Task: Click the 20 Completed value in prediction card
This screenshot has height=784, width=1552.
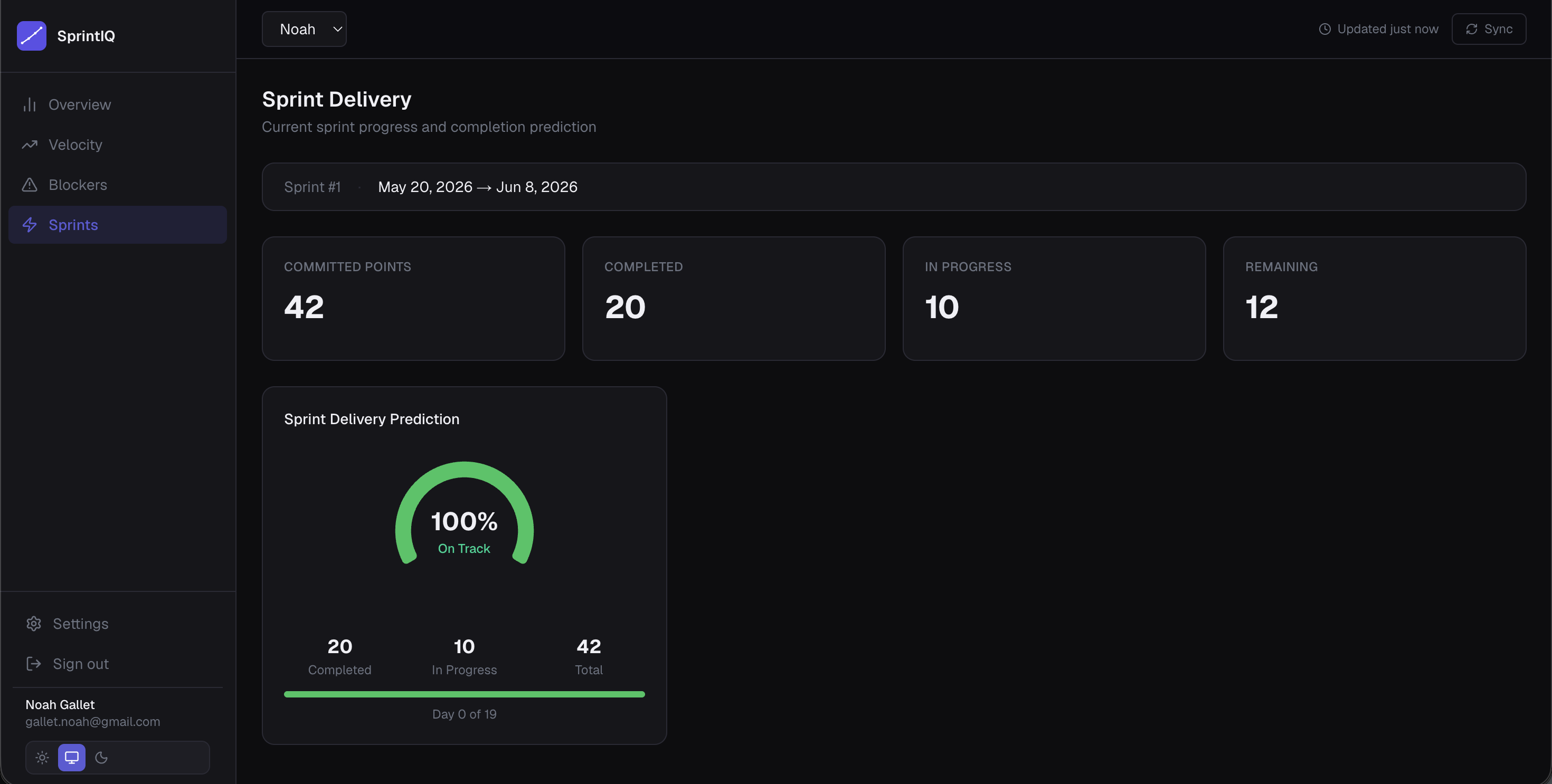Action: 340,646
